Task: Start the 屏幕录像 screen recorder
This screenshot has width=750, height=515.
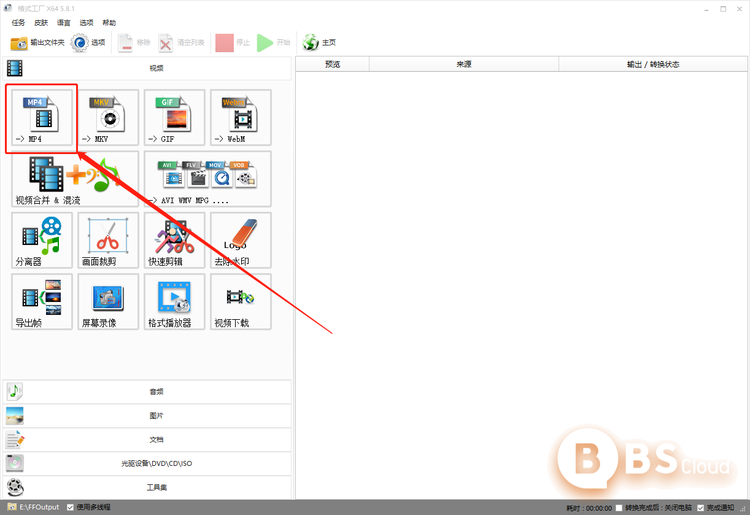Action: pos(108,302)
